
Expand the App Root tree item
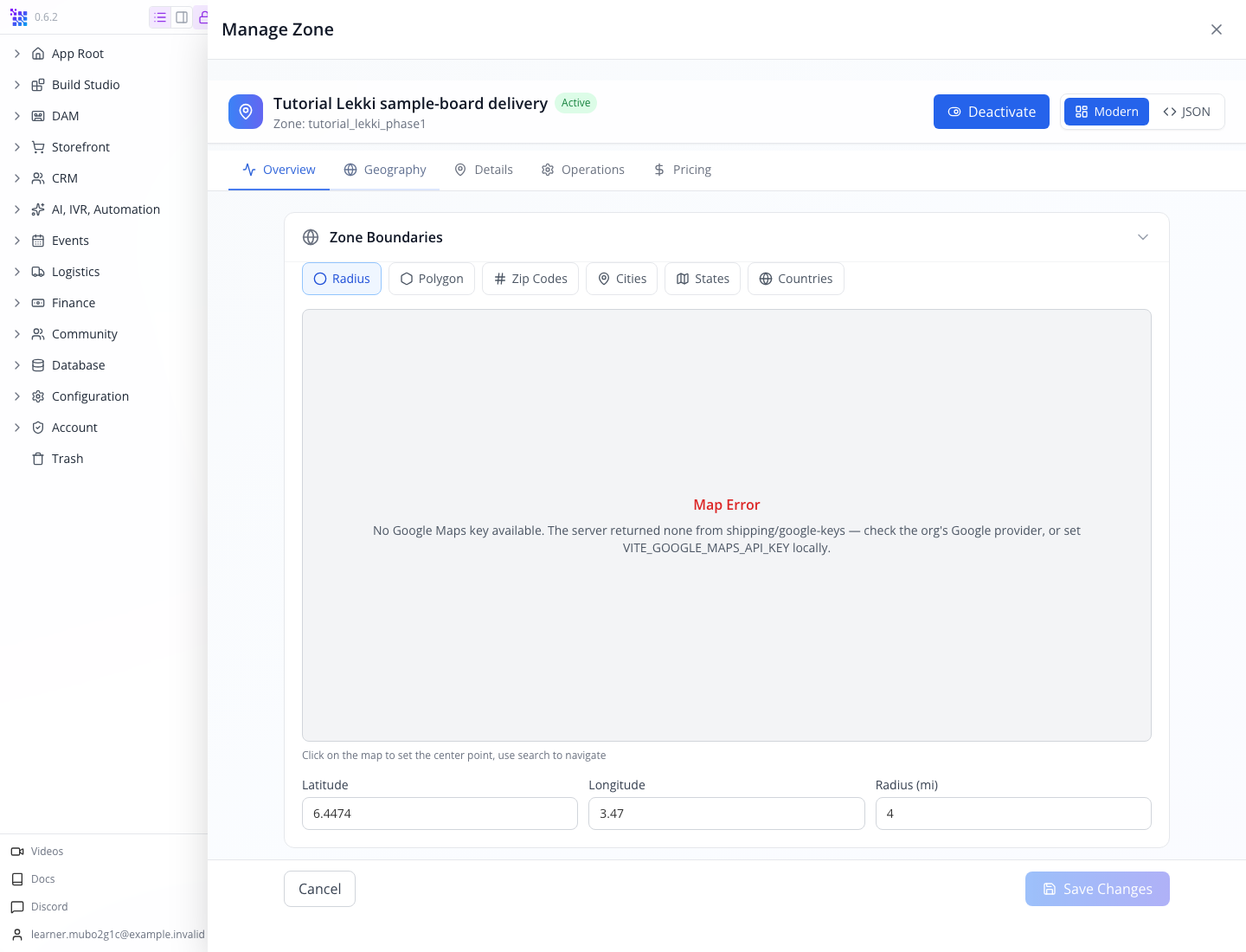pyautogui.click(x=17, y=54)
